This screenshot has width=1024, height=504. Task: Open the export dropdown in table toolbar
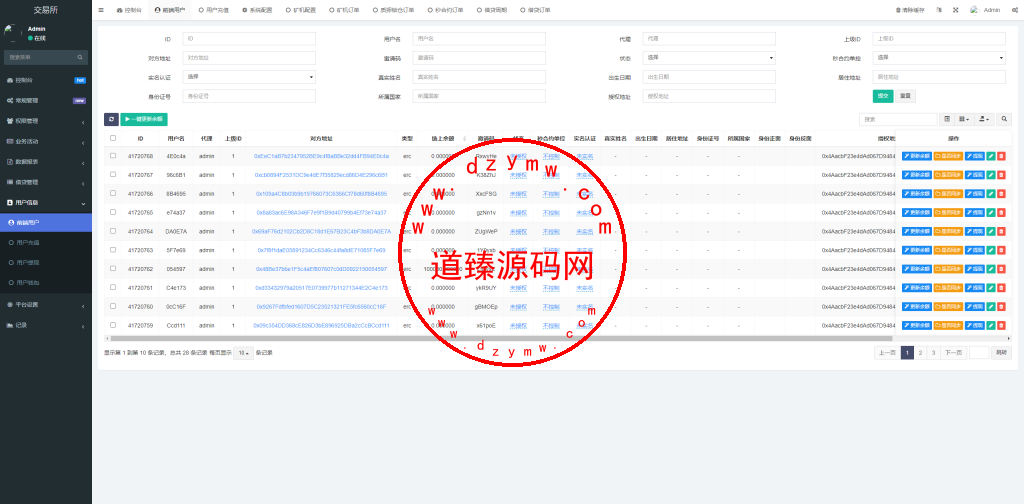[x=984, y=119]
